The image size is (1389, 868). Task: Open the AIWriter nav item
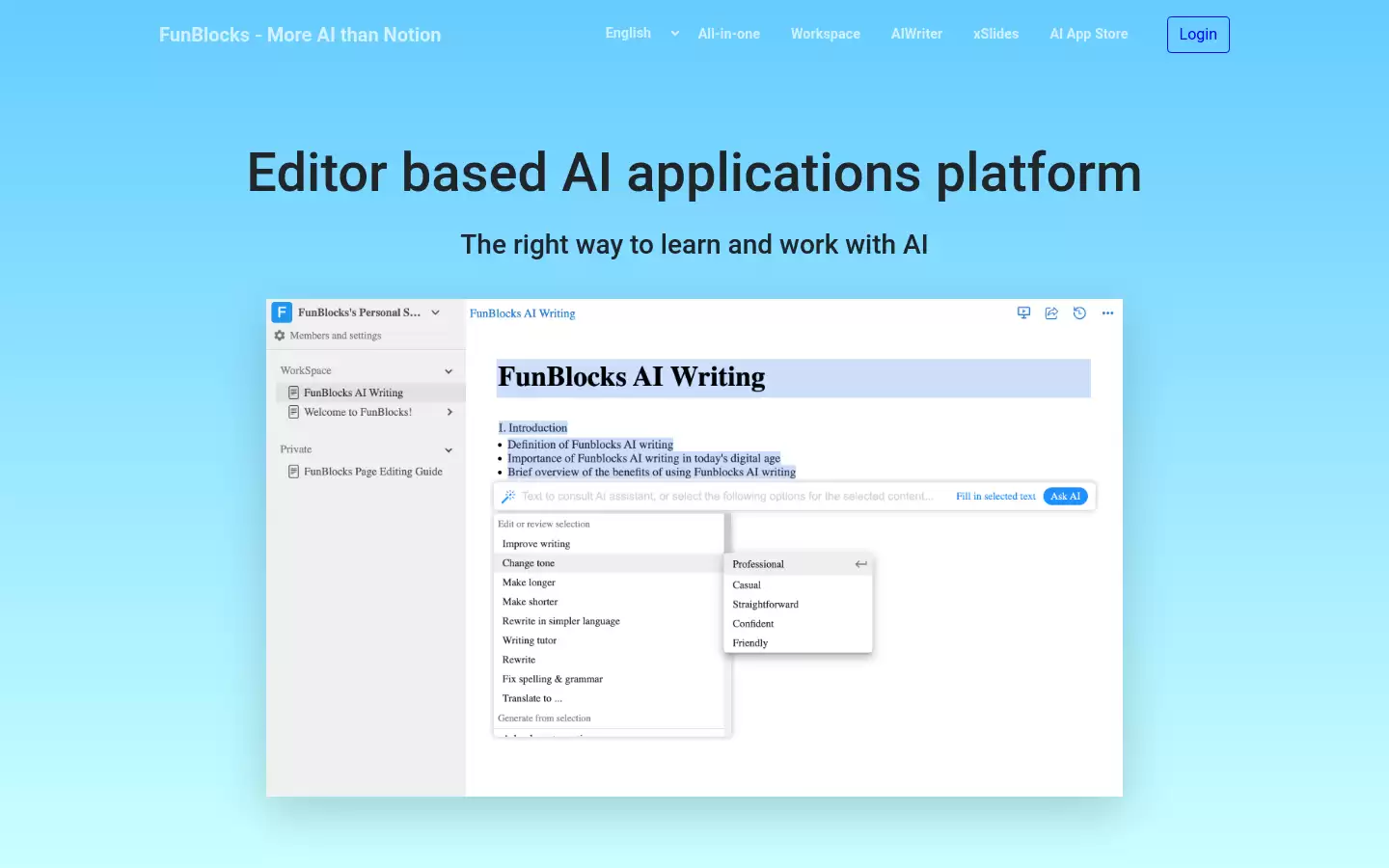point(916,34)
